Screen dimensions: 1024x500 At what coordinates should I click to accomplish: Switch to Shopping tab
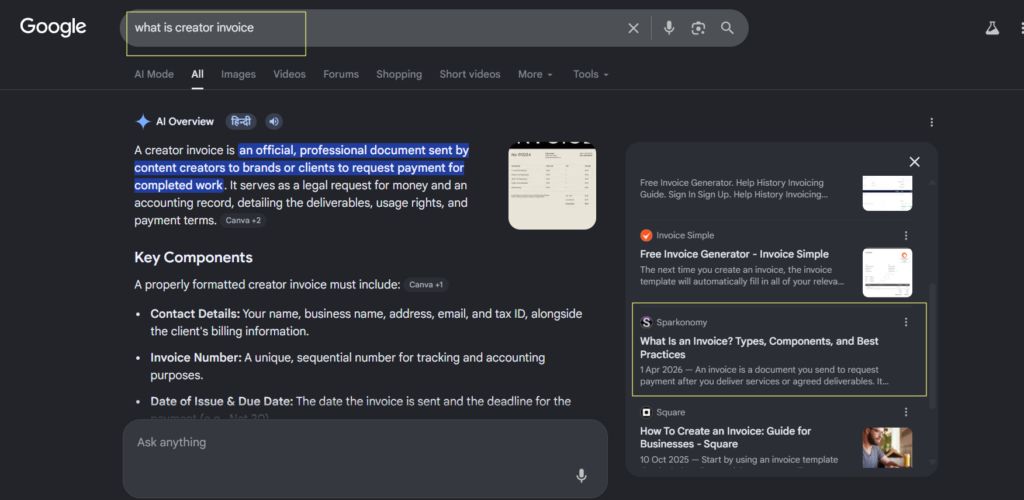coord(399,74)
